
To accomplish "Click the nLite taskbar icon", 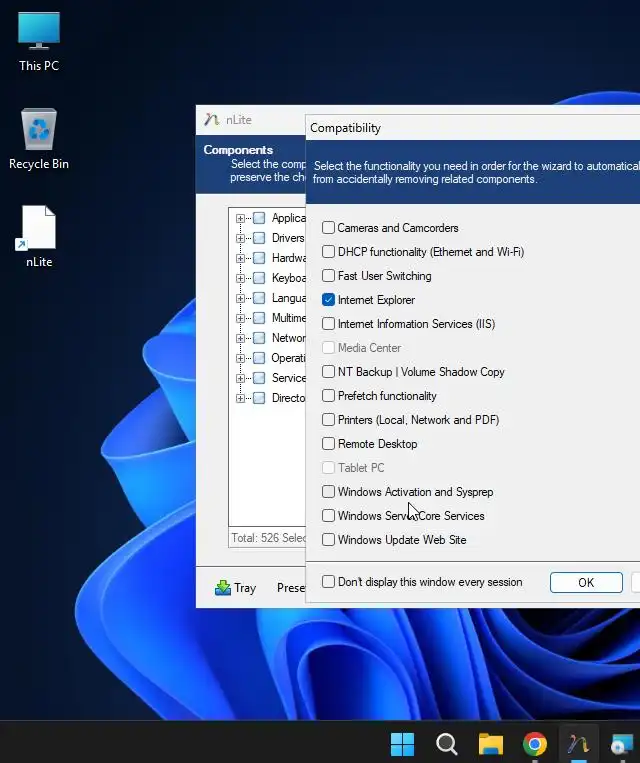I will (578, 744).
